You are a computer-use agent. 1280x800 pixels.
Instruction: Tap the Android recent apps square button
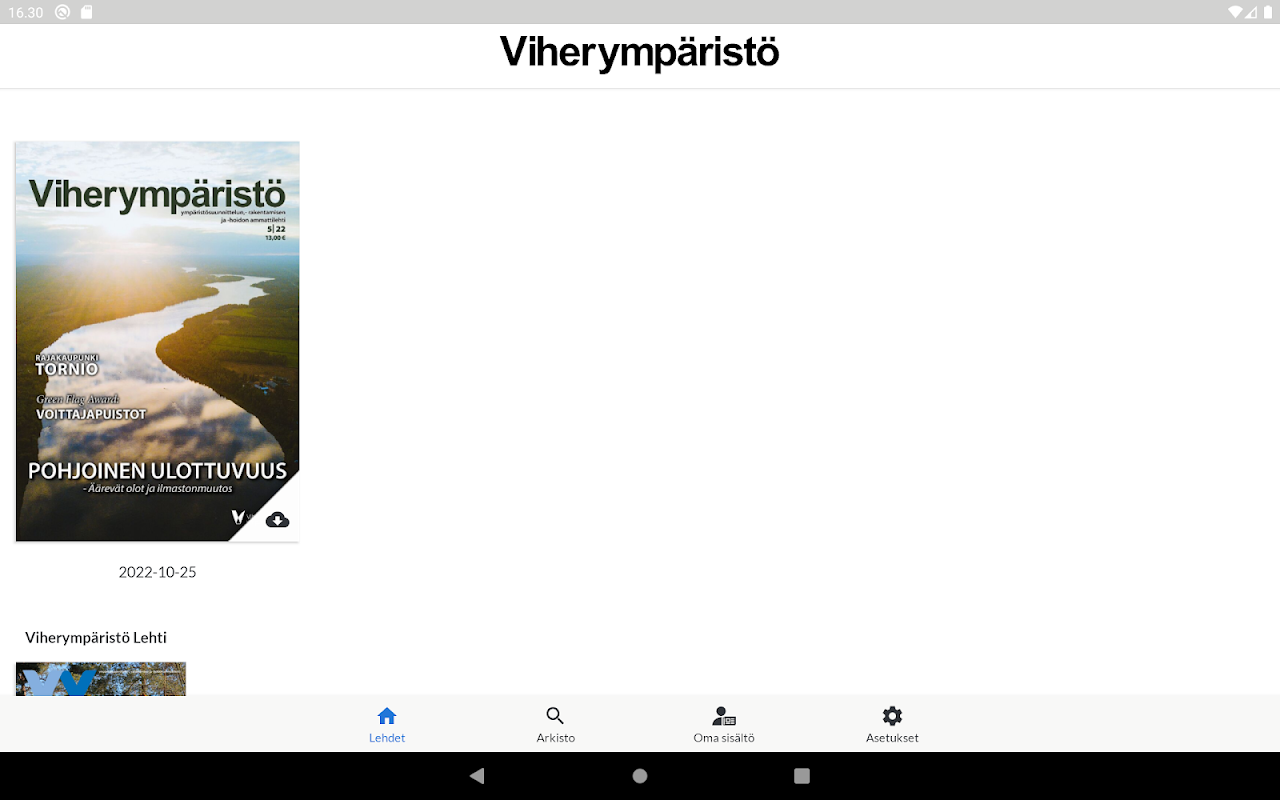[801, 776]
